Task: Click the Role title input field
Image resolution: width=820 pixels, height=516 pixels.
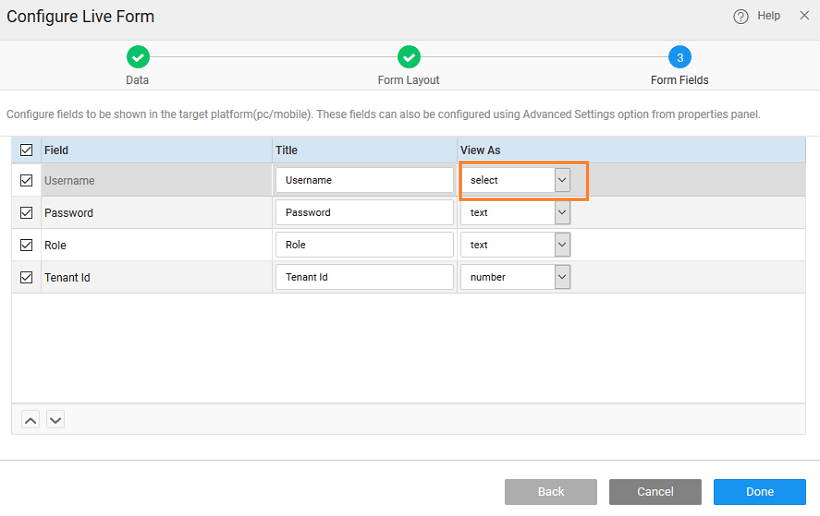Action: 364,245
